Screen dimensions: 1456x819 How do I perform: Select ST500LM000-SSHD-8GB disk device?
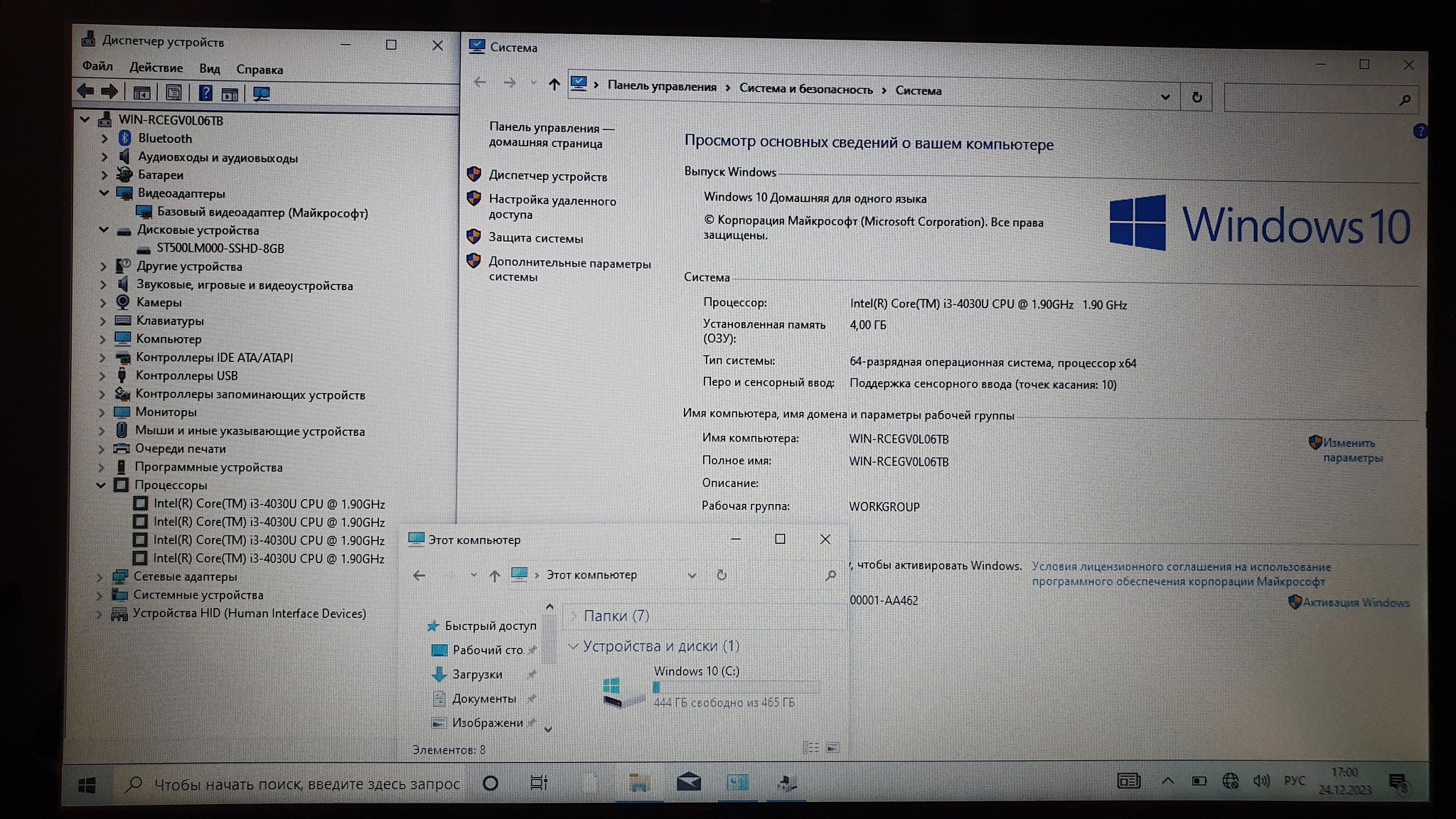(220, 248)
